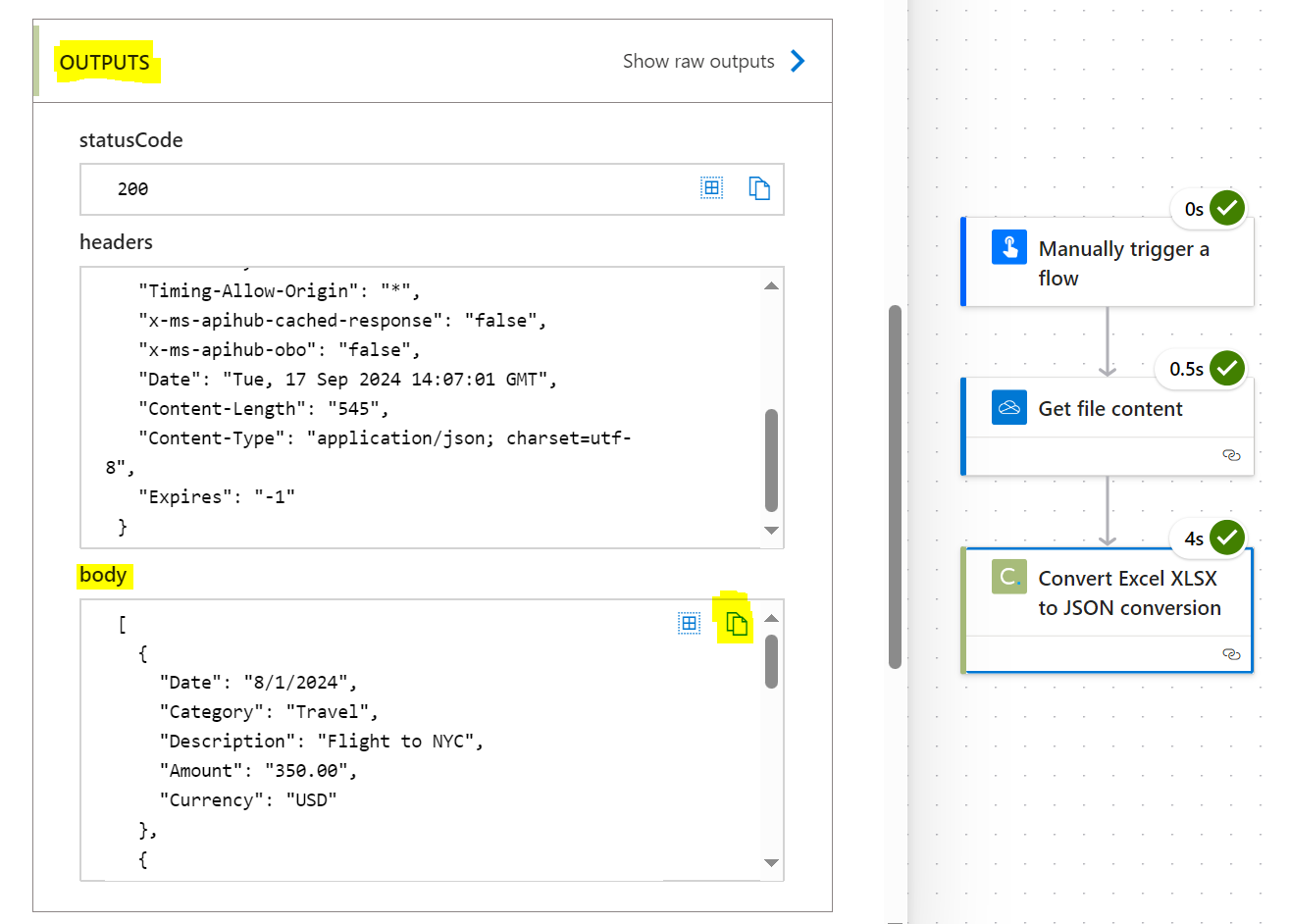Screen dimensions: 1289x924
Task: Click the OneDrive cloud icon on Get file content
Action: (1008, 408)
